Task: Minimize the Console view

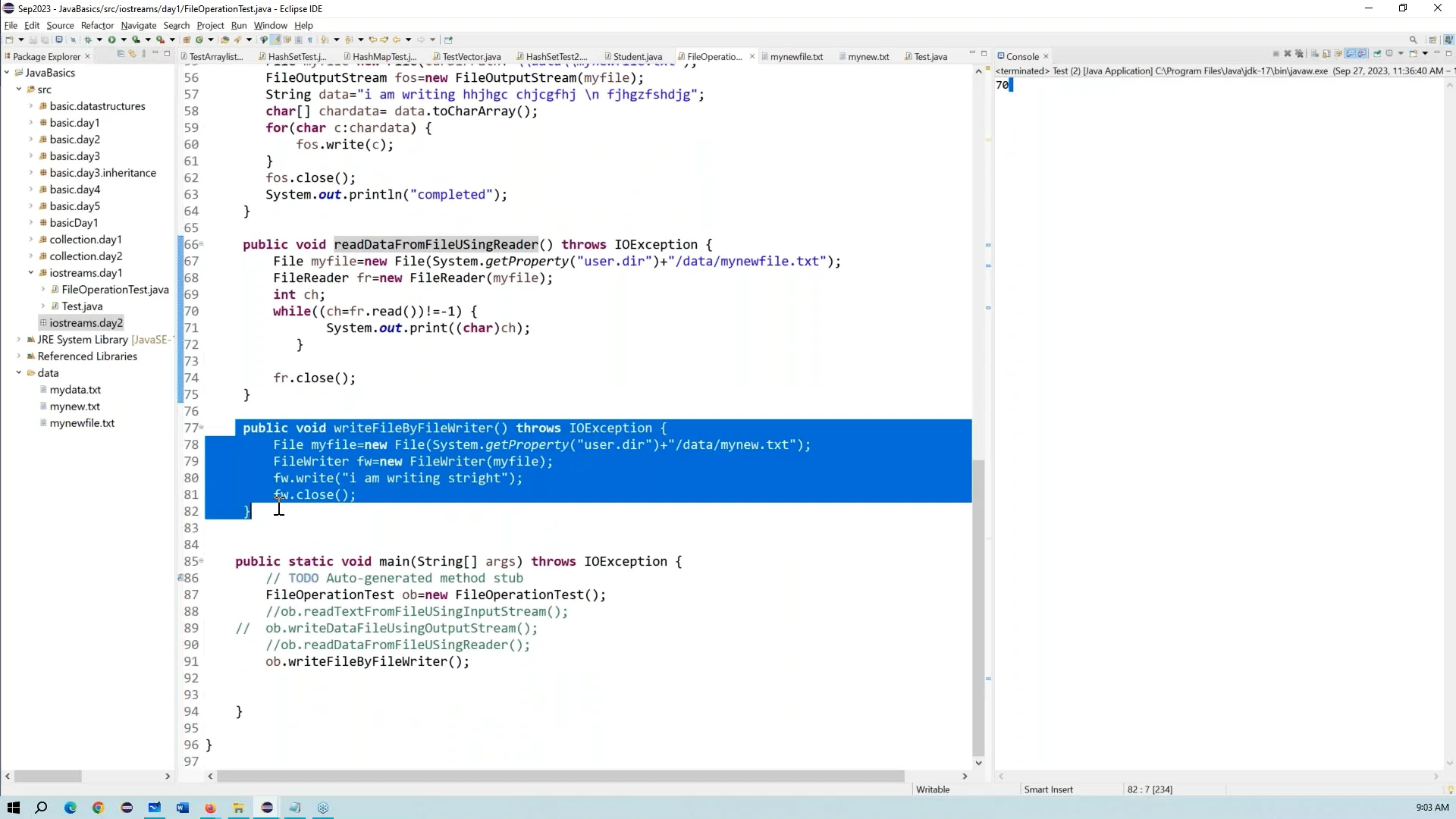Action: pyautogui.click(x=1437, y=54)
